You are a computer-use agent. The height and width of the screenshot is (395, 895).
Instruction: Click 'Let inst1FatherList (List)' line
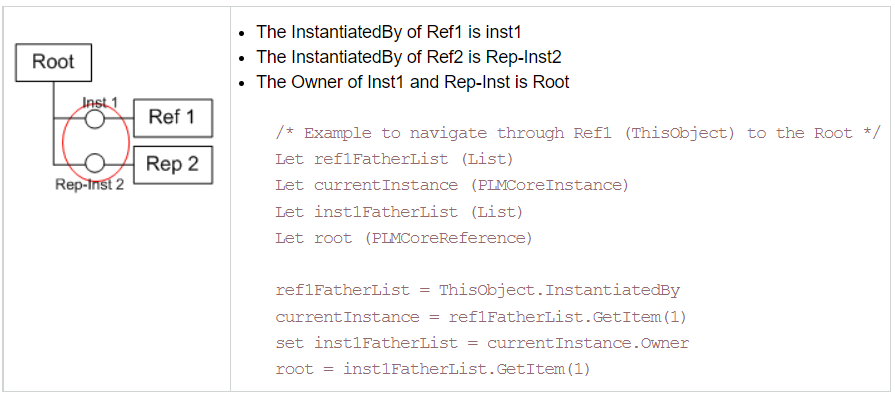[x=399, y=212]
